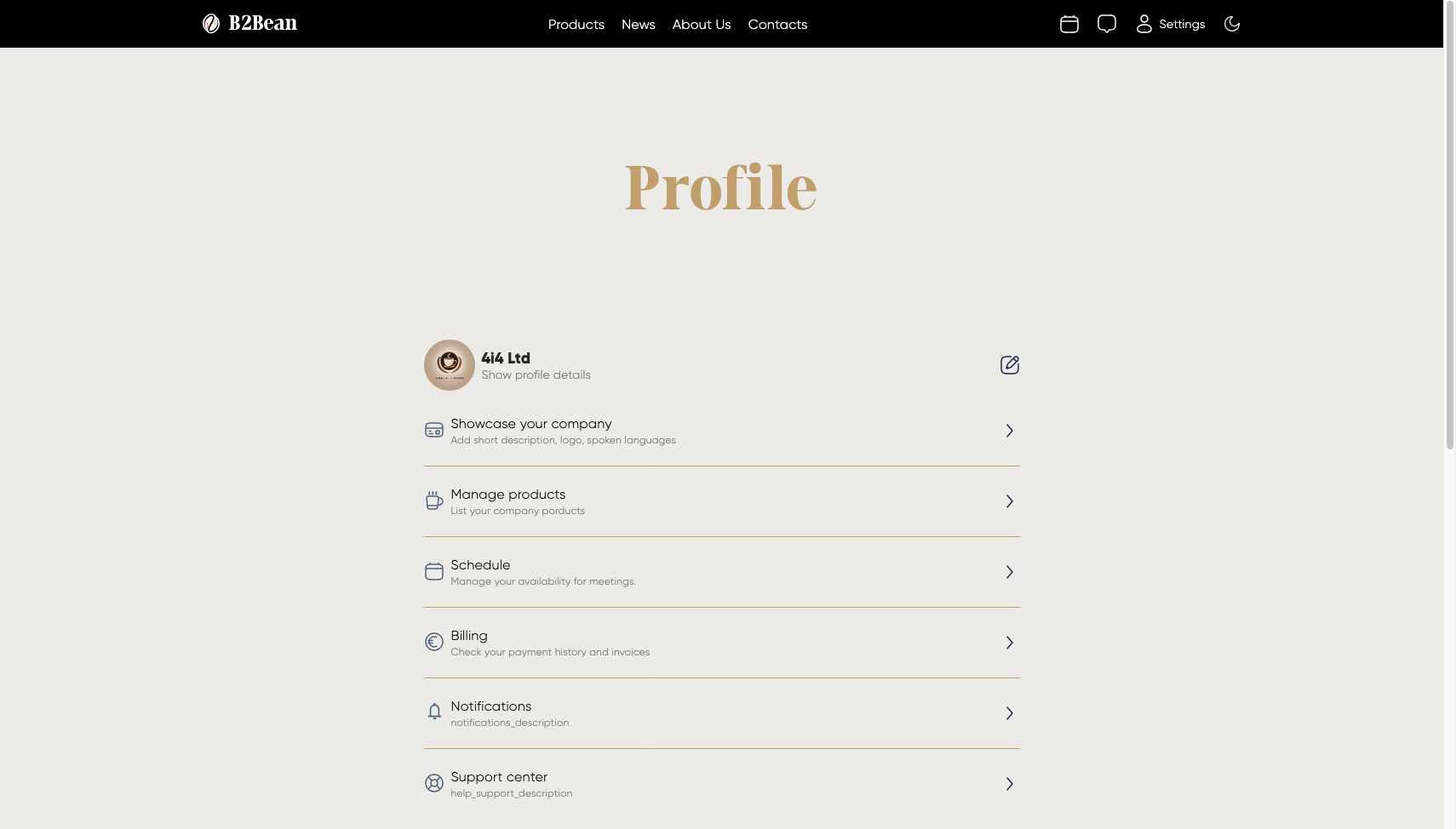Click the coffee mug icon beside Manage products
The image size is (1456, 829).
pos(434,500)
